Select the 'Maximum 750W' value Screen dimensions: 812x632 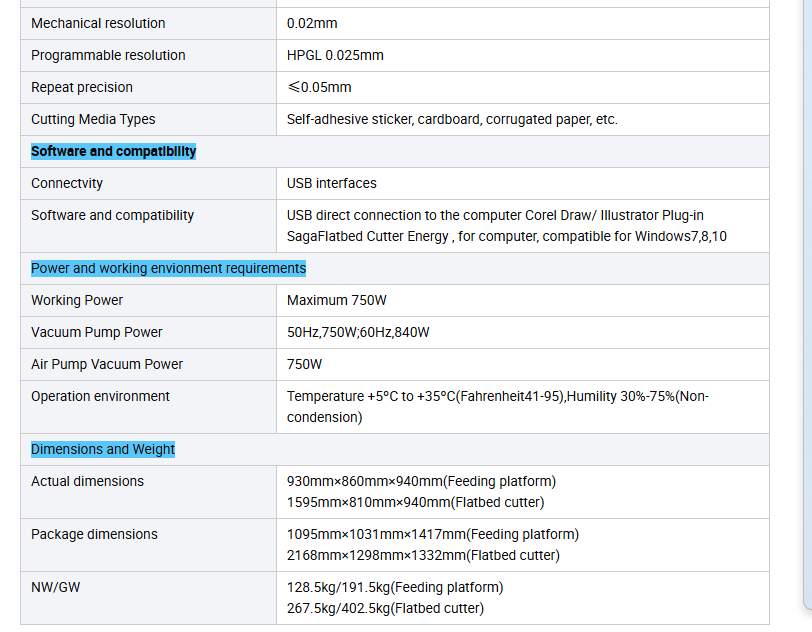click(x=337, y=300)
